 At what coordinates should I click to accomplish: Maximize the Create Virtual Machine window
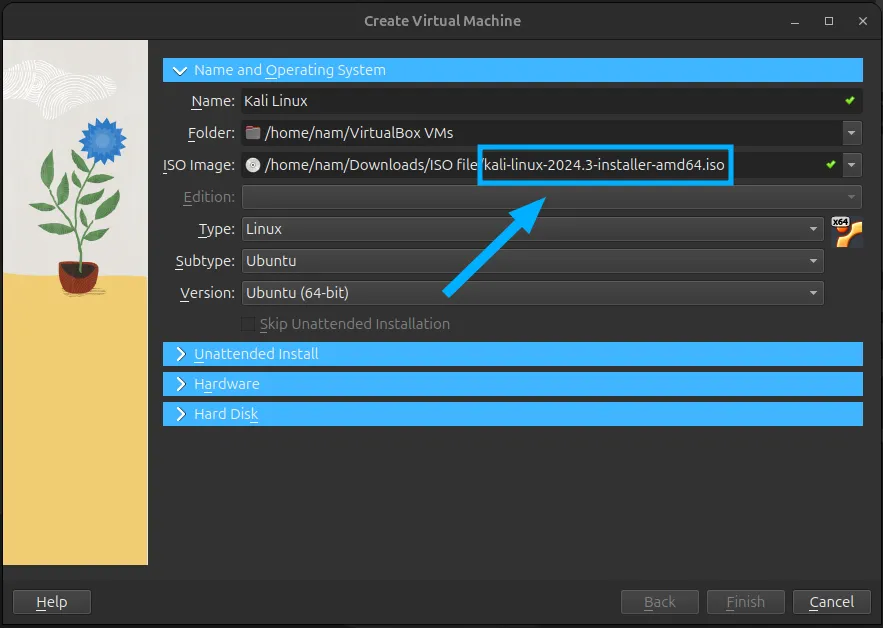[x=829, y=21]
